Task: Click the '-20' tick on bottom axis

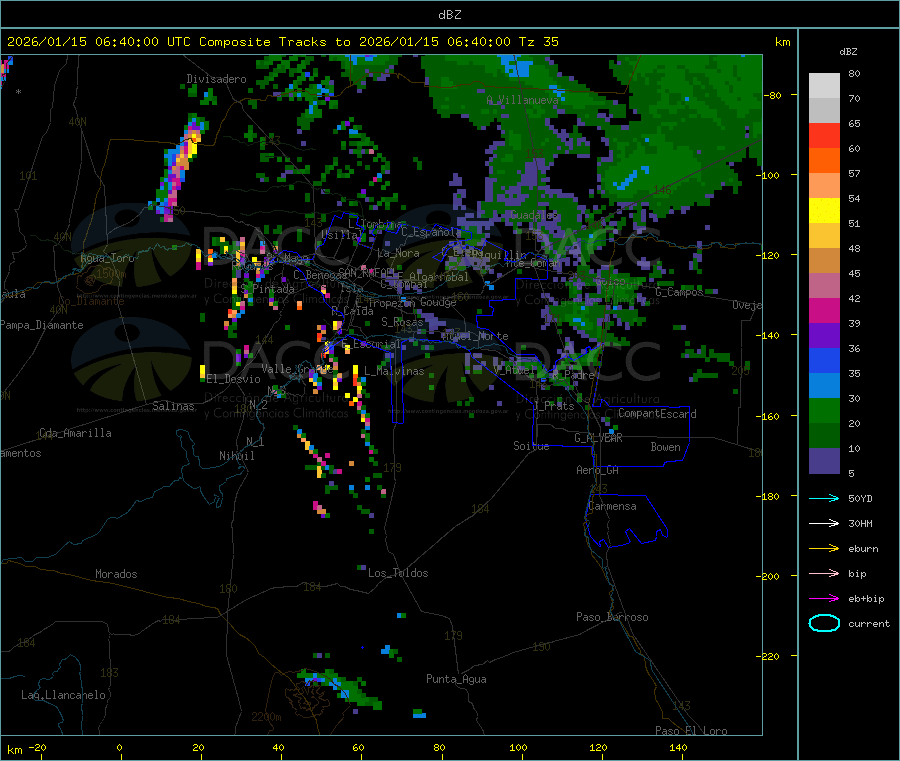Action: (x=37, y=747)
